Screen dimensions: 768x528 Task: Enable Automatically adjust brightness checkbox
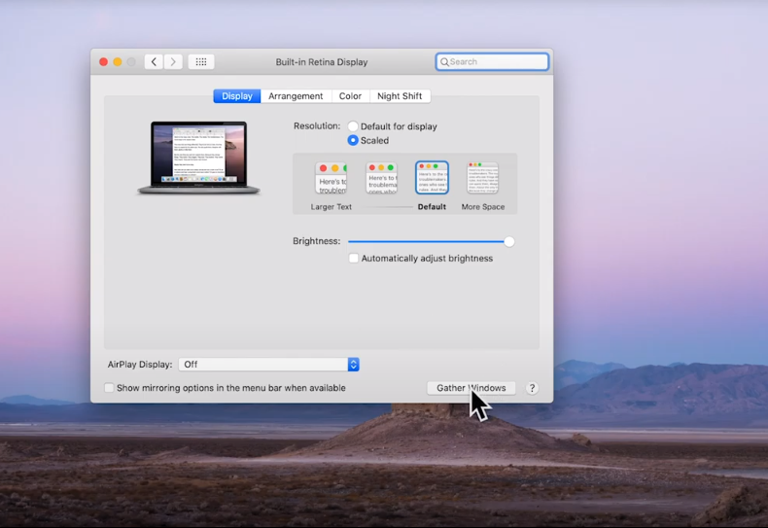[354, 258]
